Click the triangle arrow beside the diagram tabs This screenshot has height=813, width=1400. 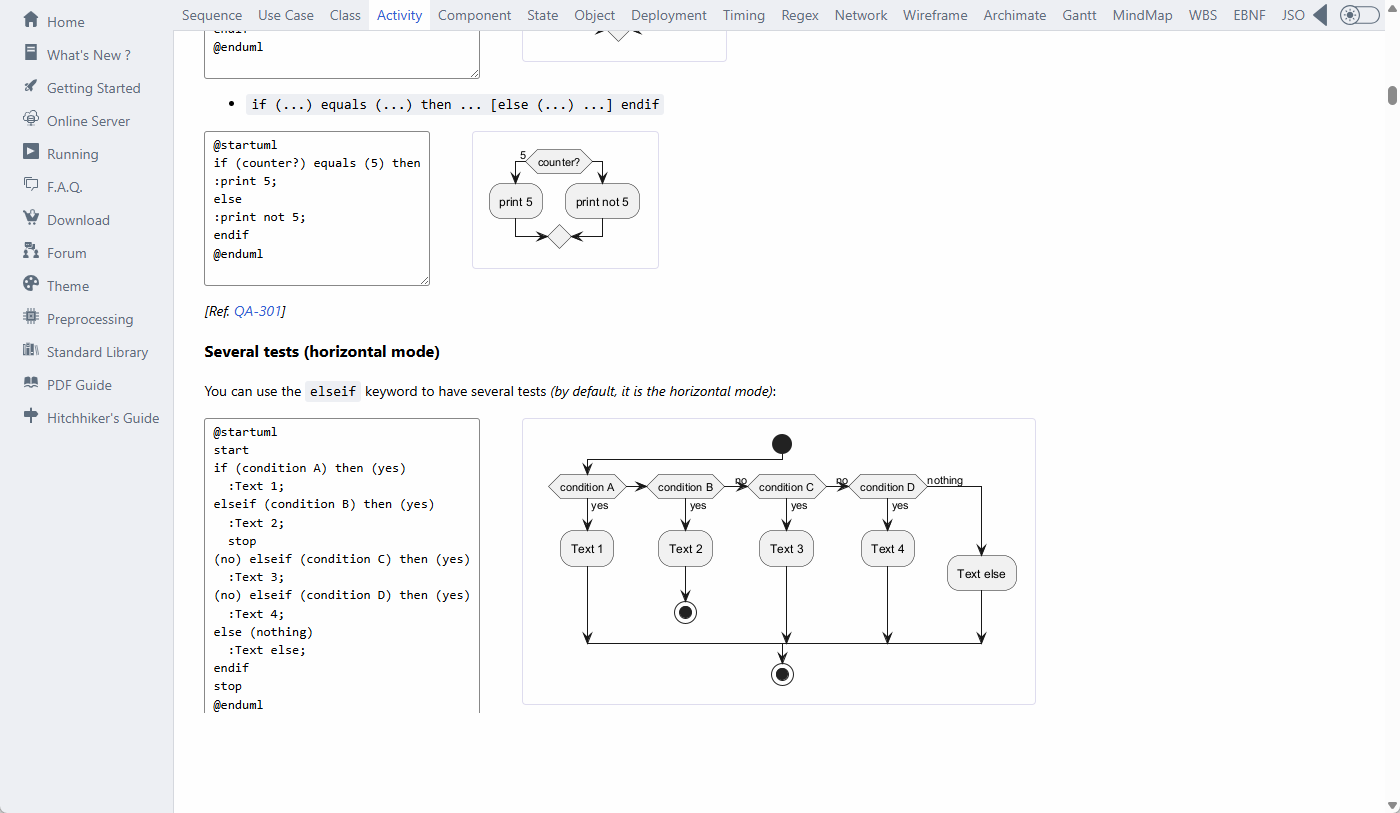pos(1320,15)
